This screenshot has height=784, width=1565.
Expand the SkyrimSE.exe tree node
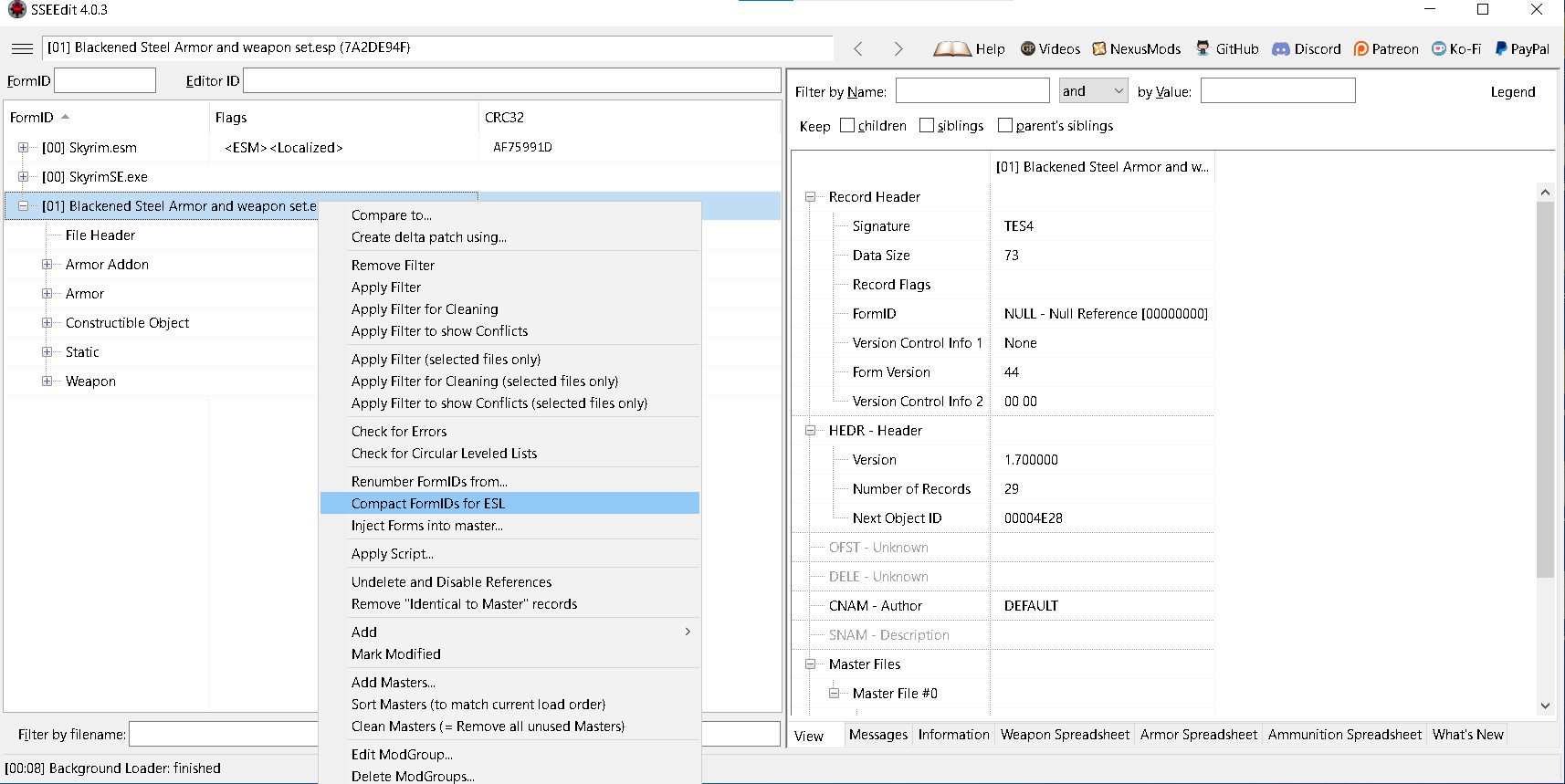tap(23, 176)
